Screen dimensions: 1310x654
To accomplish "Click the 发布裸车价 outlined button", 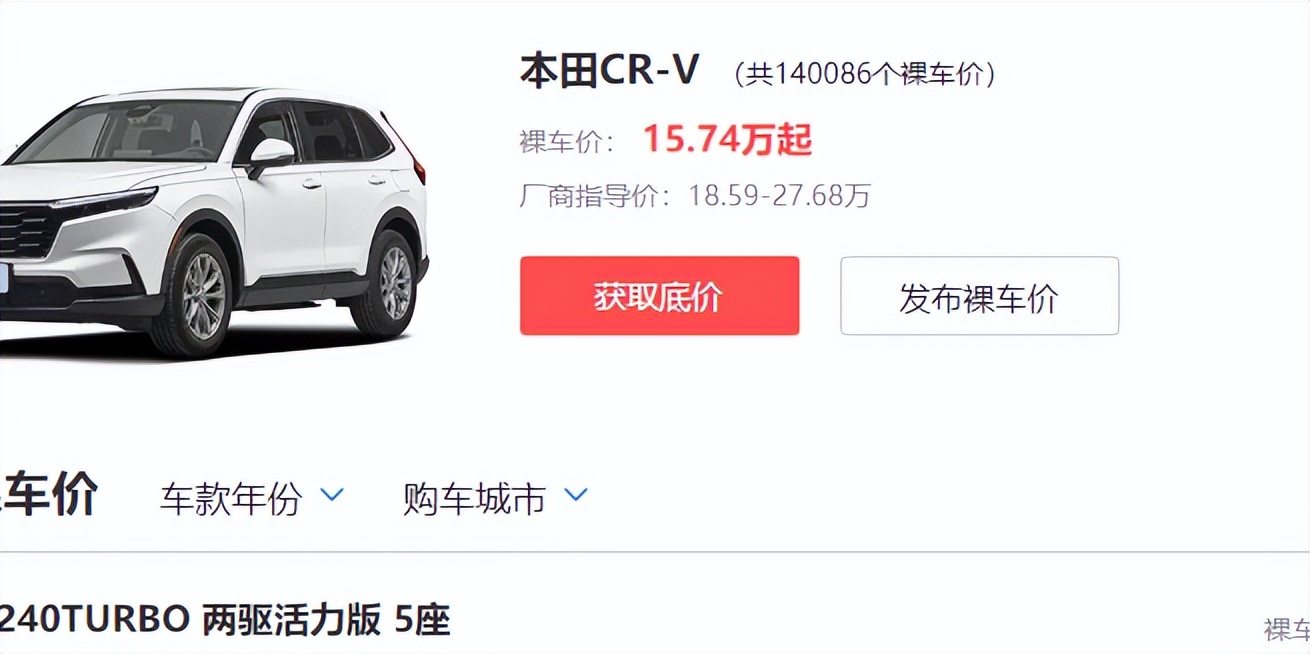I will pyautogui.click(x=979, y=296).
